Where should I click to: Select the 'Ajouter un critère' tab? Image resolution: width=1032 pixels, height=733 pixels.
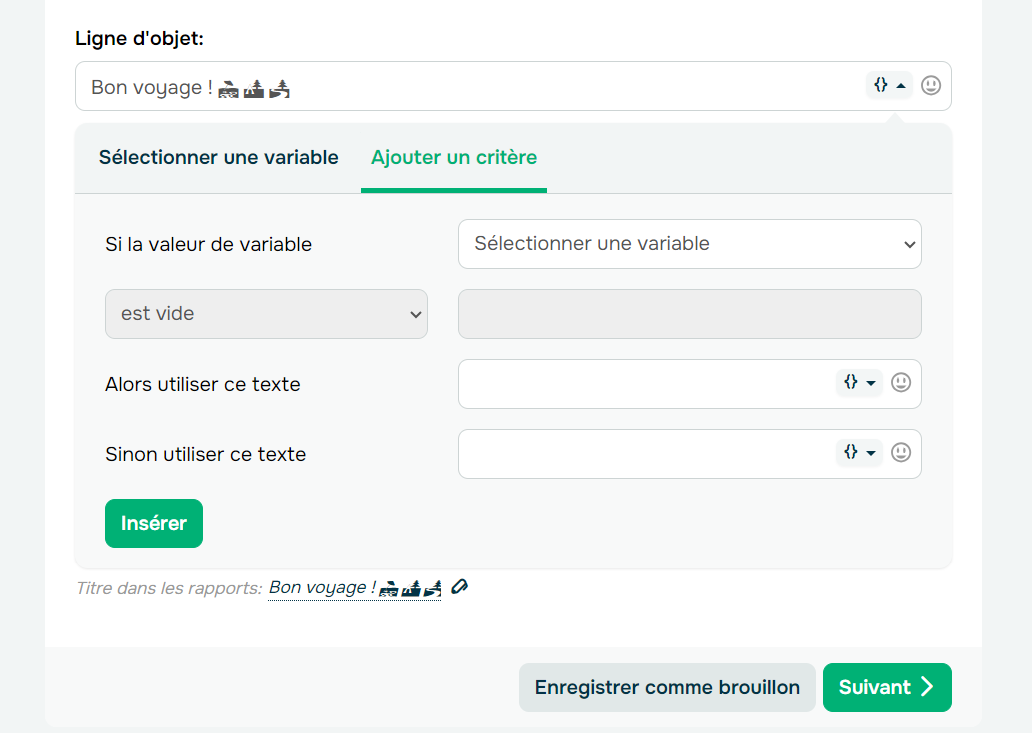coord(453,157)
